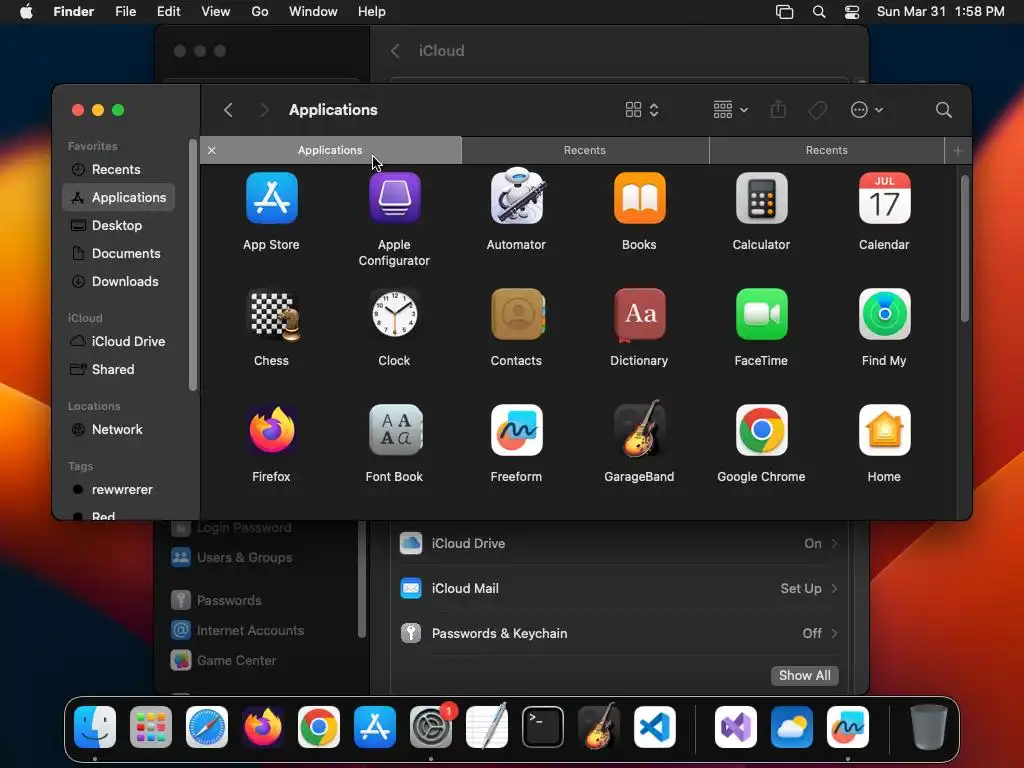
Task: Open Terminal from the Dock
Action: (x=543, y=727)
